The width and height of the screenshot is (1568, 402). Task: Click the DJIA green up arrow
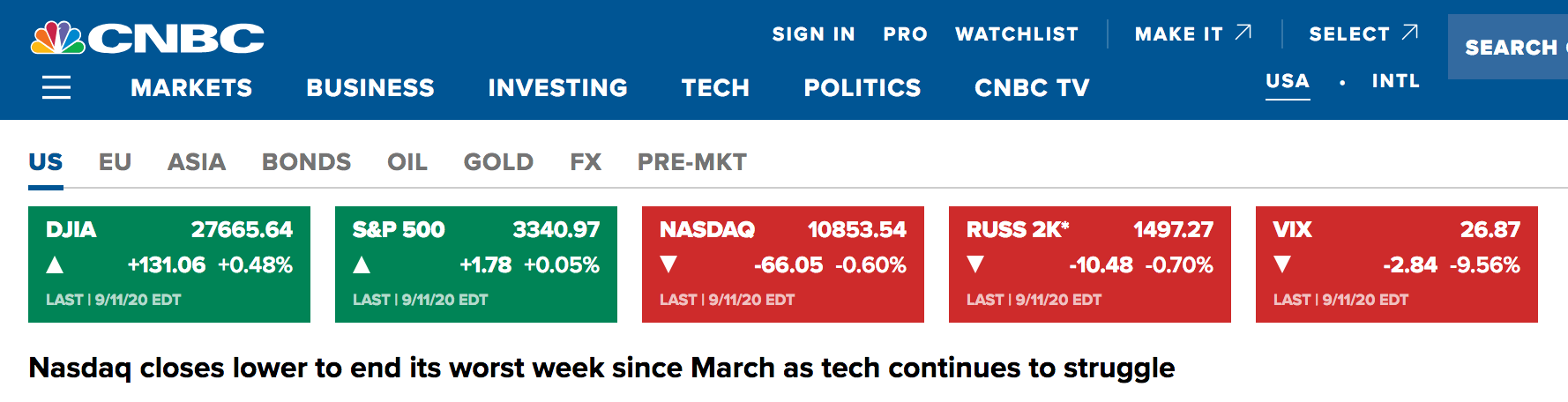coord(55,264)
